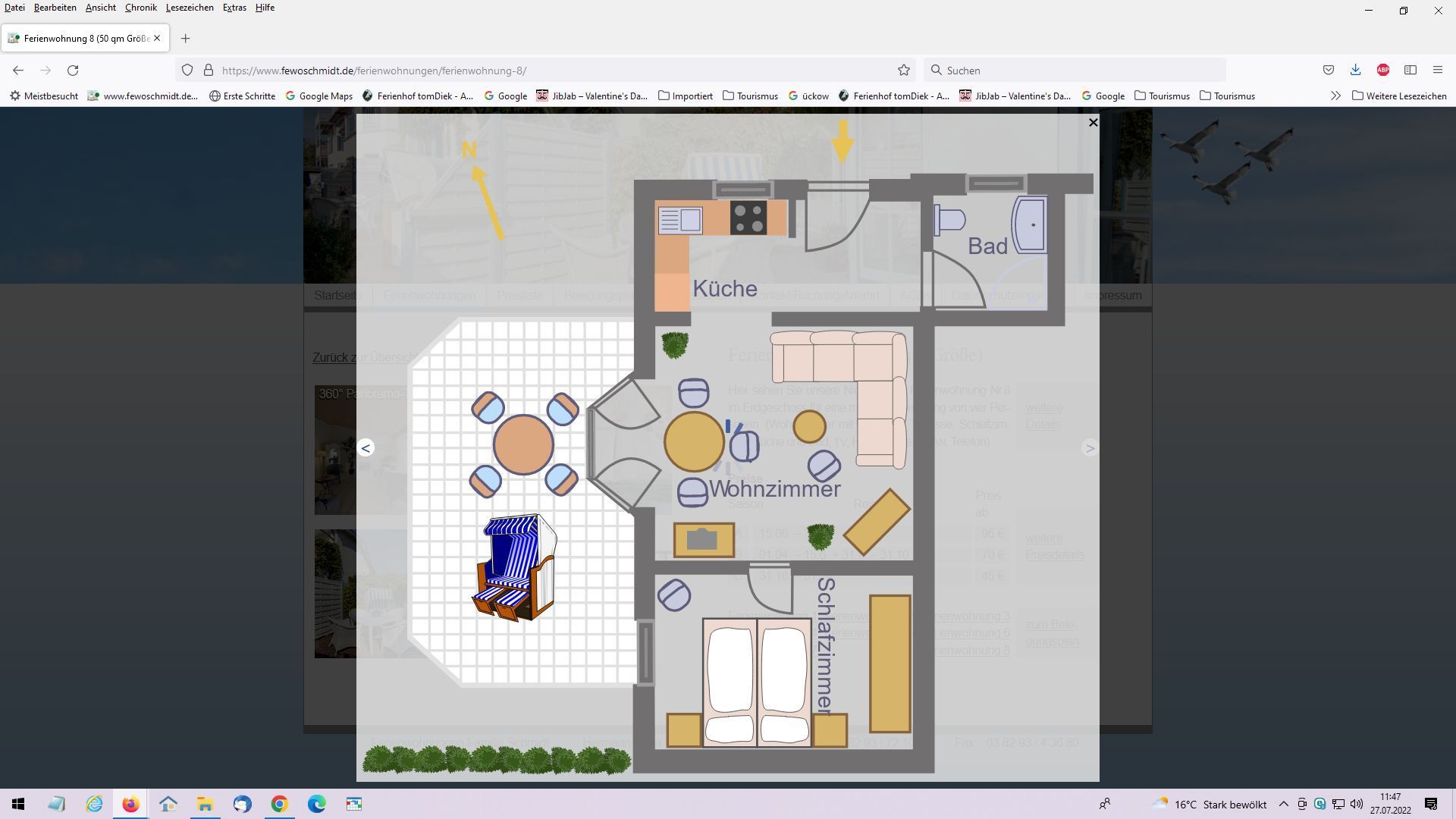Open the Importiert bookmarks folder
This screenshot has width=1456, height=819.
(x=686, y=96)
